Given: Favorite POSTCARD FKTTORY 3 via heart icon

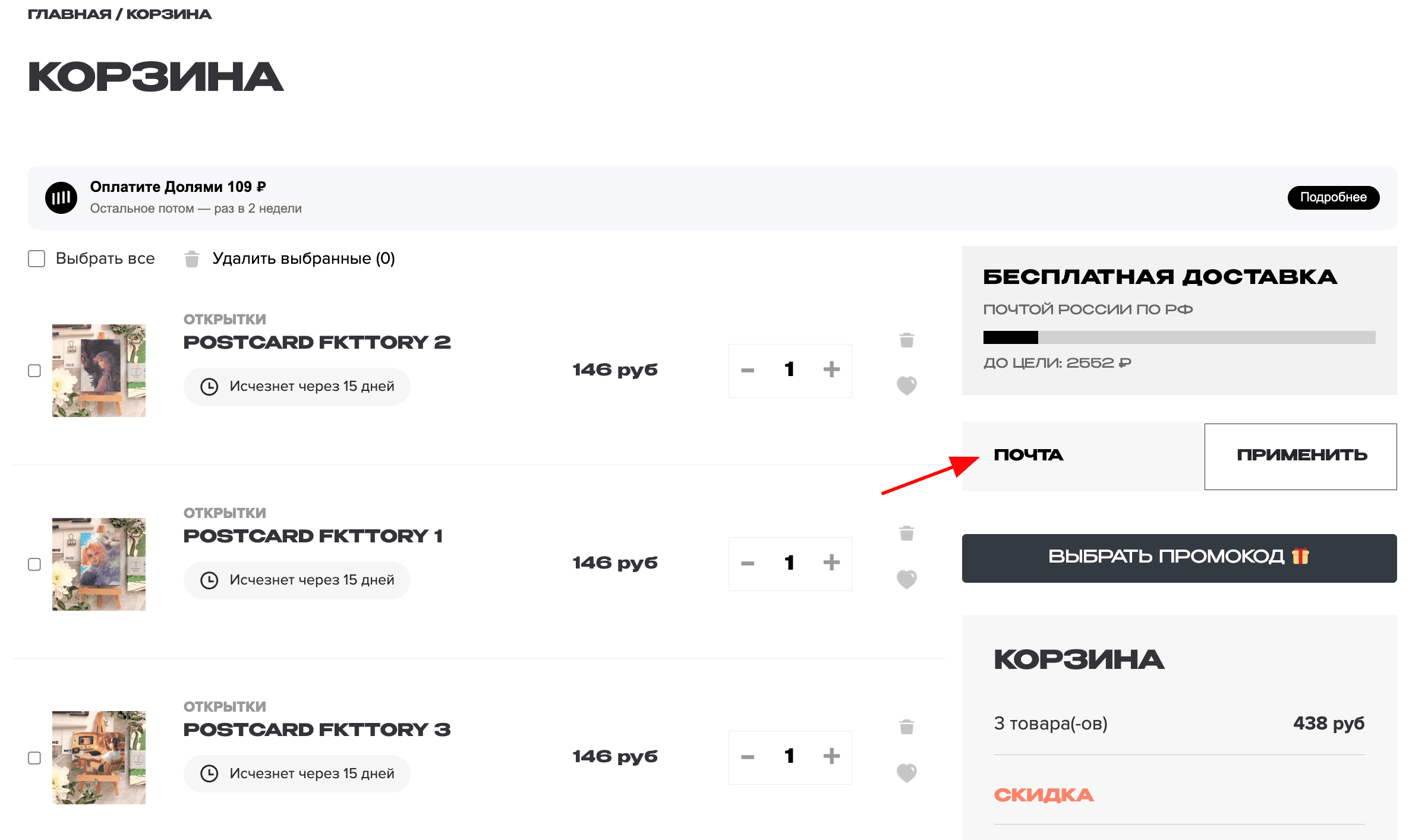Looking at the screenshot, I should coord(906,772).
